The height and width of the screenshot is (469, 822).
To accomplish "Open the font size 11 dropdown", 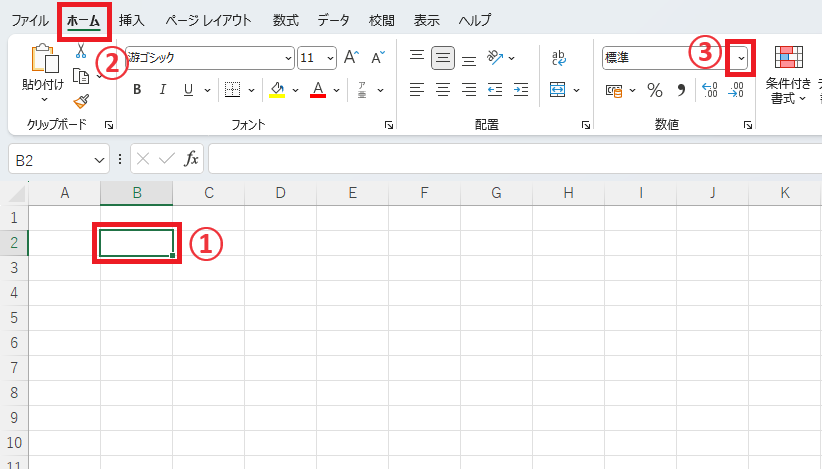I will click(330, 58).
